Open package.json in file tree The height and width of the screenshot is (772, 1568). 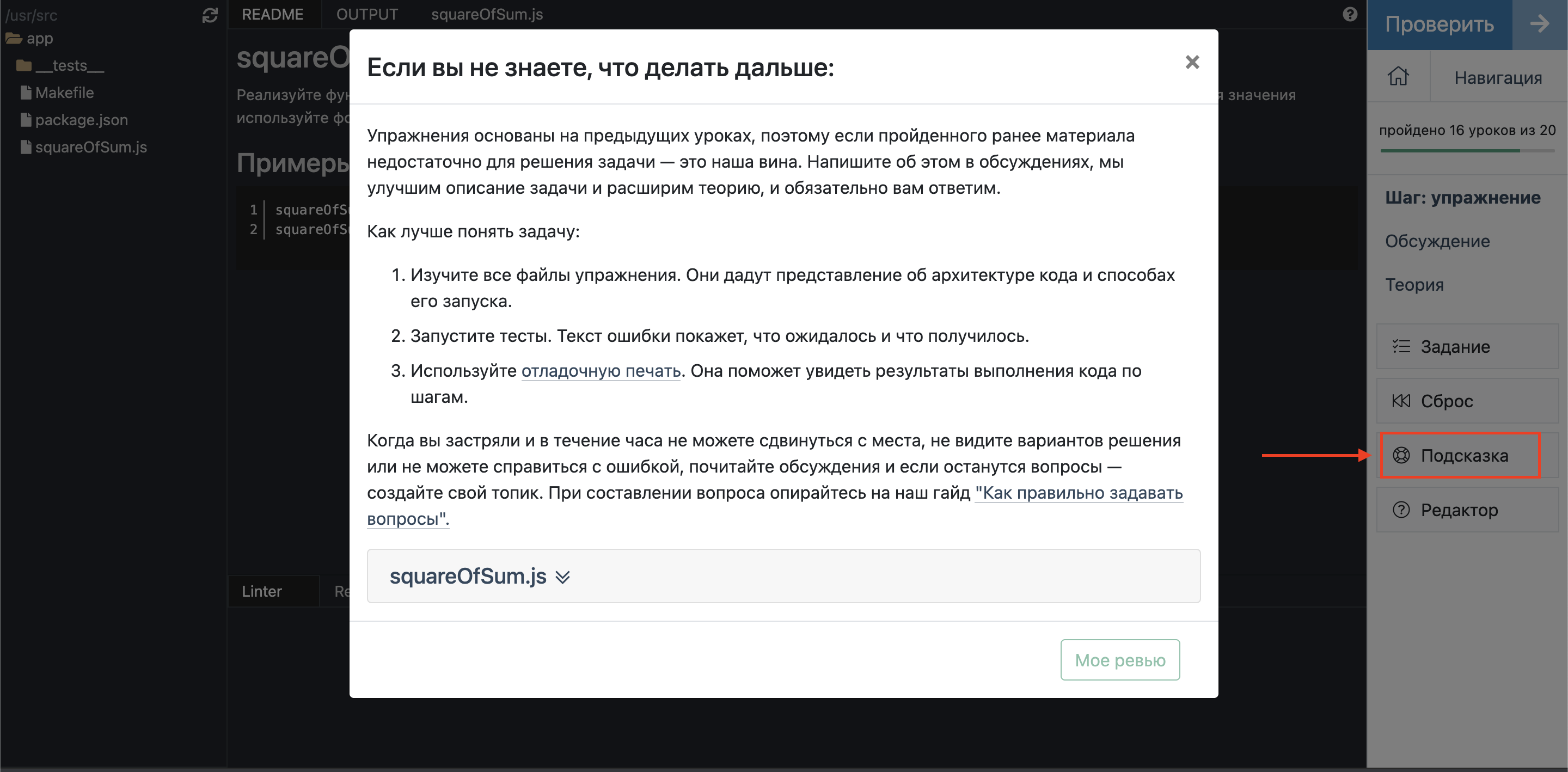[x=81, y=120]
